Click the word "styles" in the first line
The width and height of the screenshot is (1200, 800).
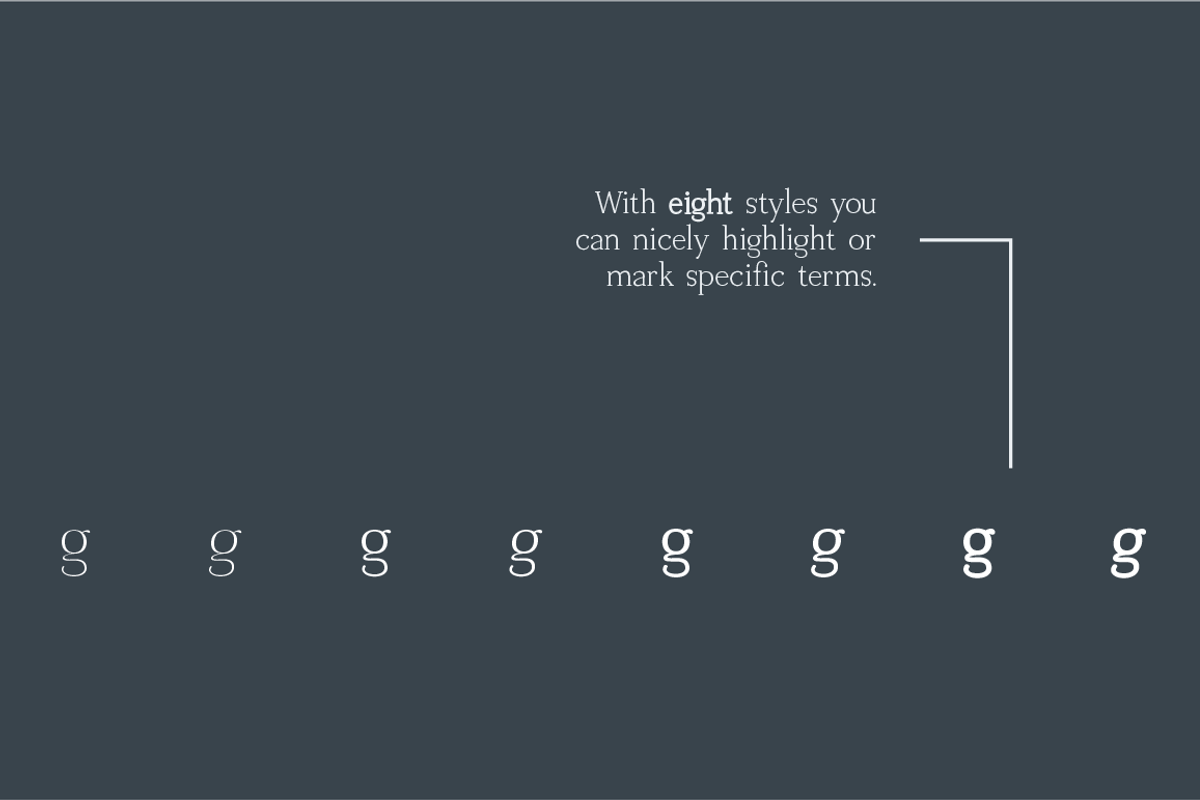(x=781, y=205)
